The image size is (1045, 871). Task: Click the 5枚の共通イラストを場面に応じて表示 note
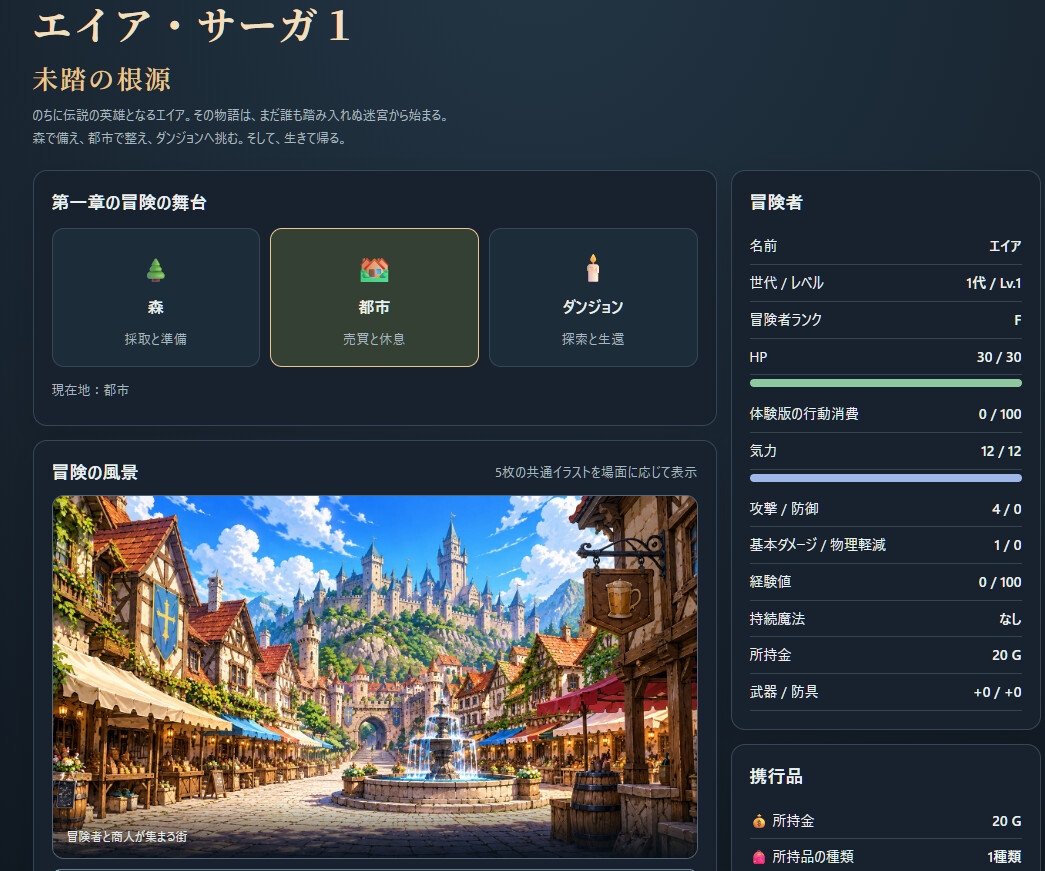pos(596,472)
